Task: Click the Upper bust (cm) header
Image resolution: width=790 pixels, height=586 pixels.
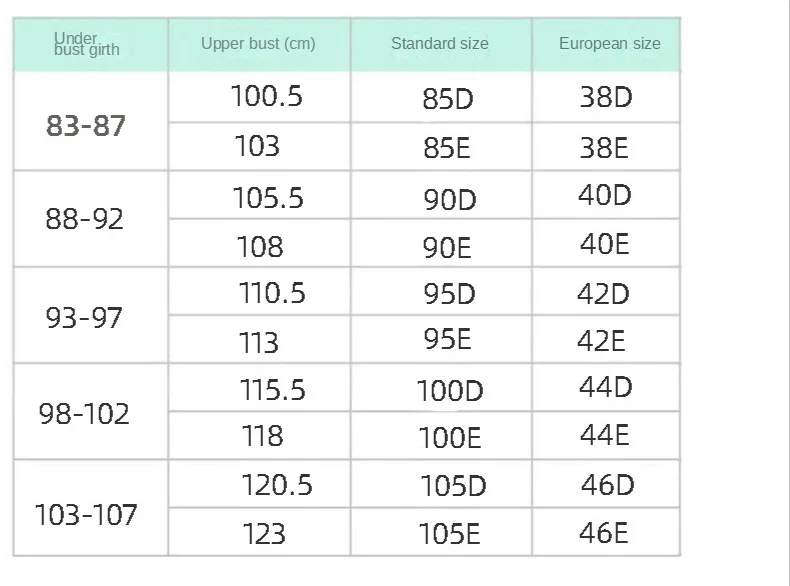Action: point(258,44)
